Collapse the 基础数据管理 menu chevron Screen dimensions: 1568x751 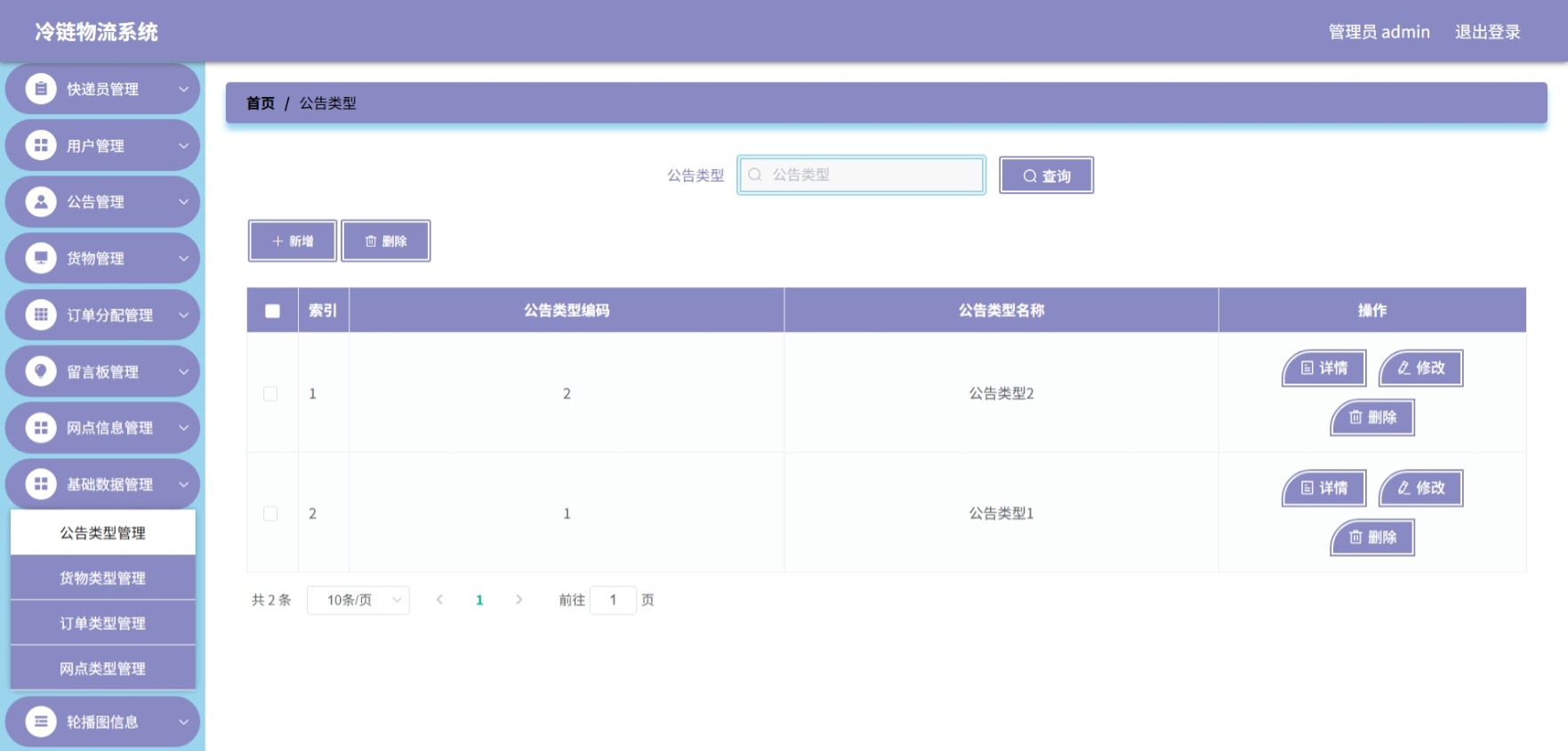pos(183,484)
